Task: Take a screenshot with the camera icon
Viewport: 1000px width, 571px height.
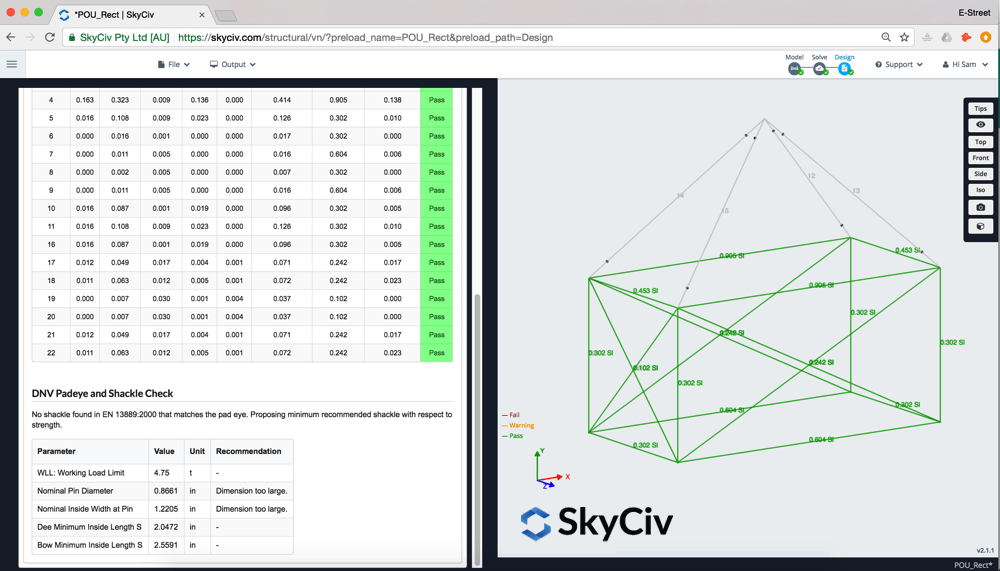Action: [x=980, y=207]
